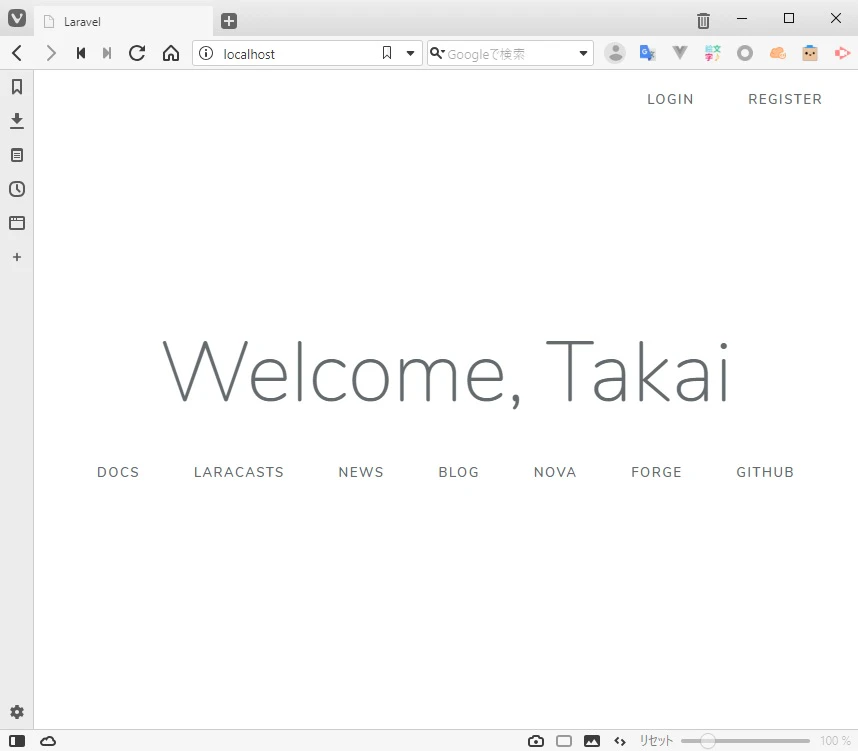Toggle the side panel visibility
858x751 pixels.
coord(17,741)
